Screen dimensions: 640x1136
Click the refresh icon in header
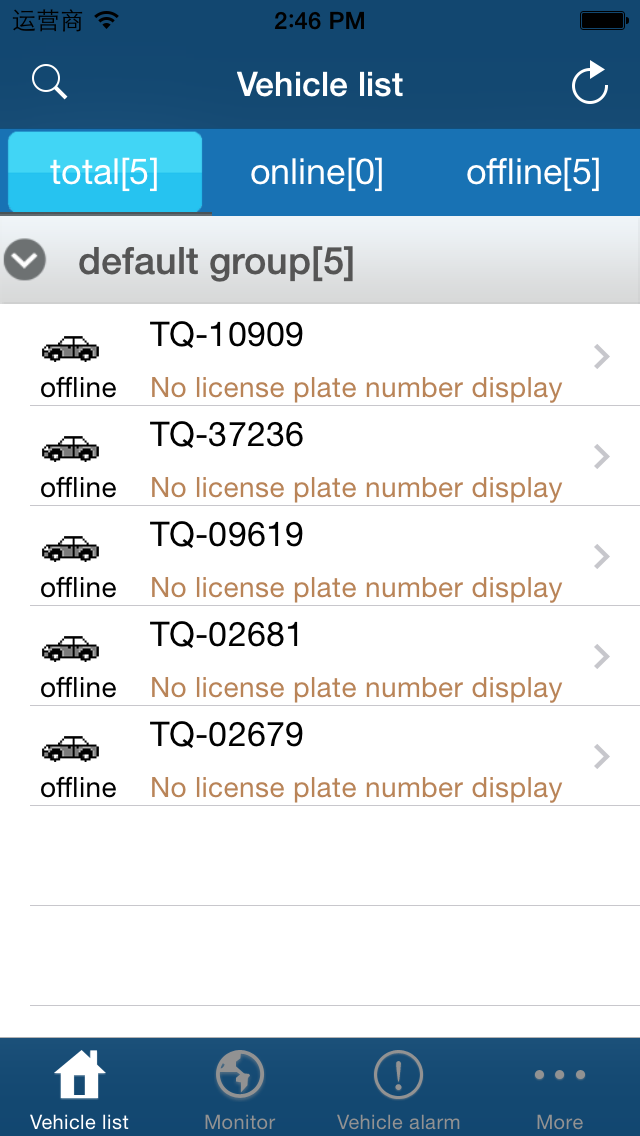point(590,84)
